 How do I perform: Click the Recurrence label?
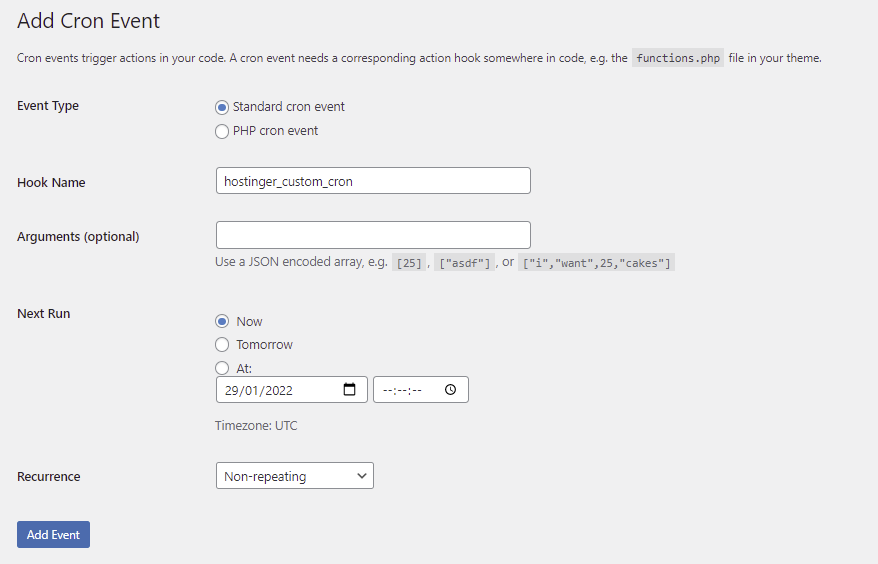click(x=49, y=477)
